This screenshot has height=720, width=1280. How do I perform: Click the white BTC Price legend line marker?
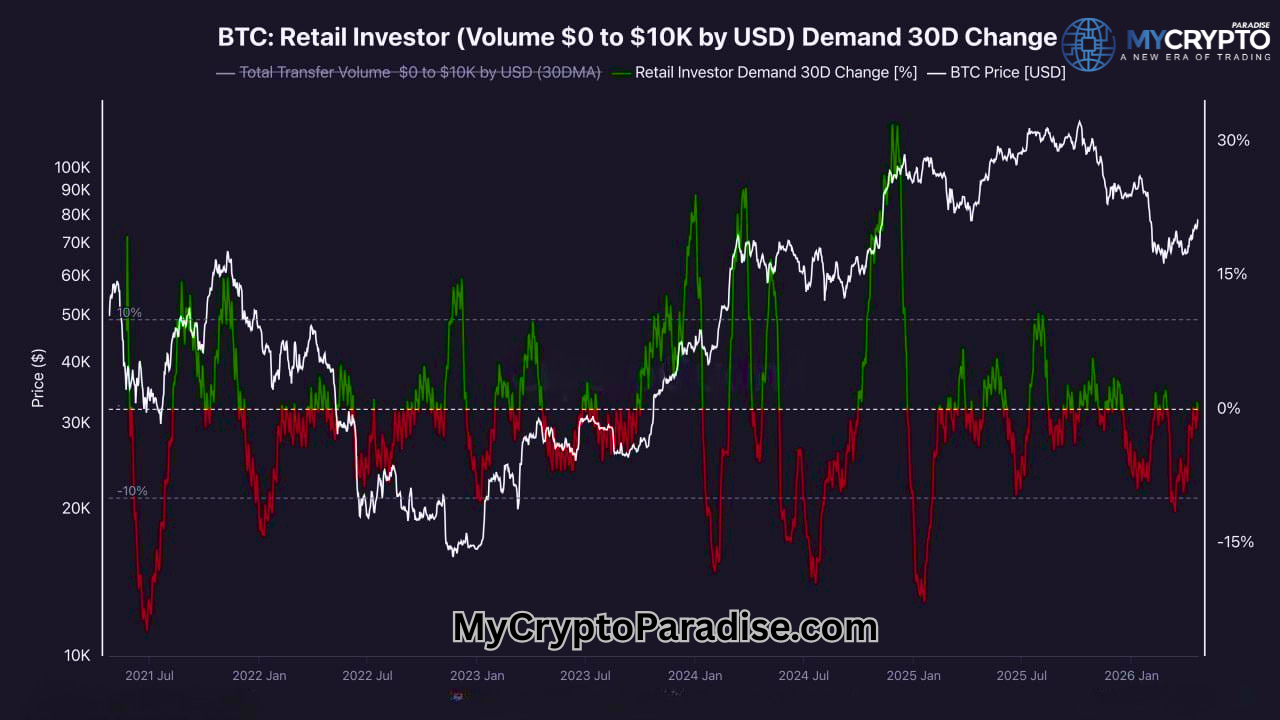point(938,72)
